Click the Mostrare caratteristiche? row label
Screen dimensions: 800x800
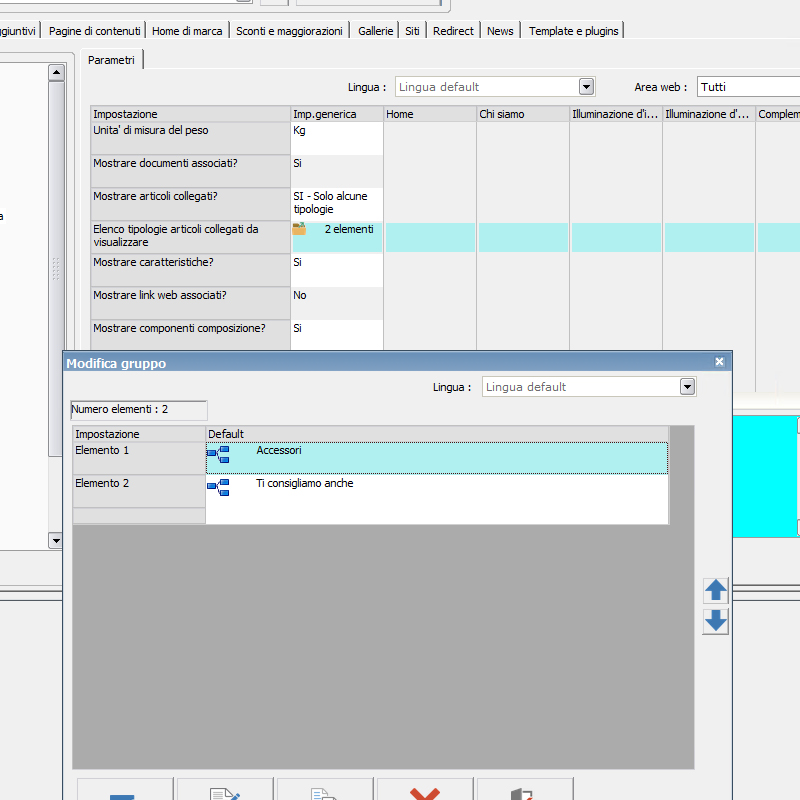190,270
